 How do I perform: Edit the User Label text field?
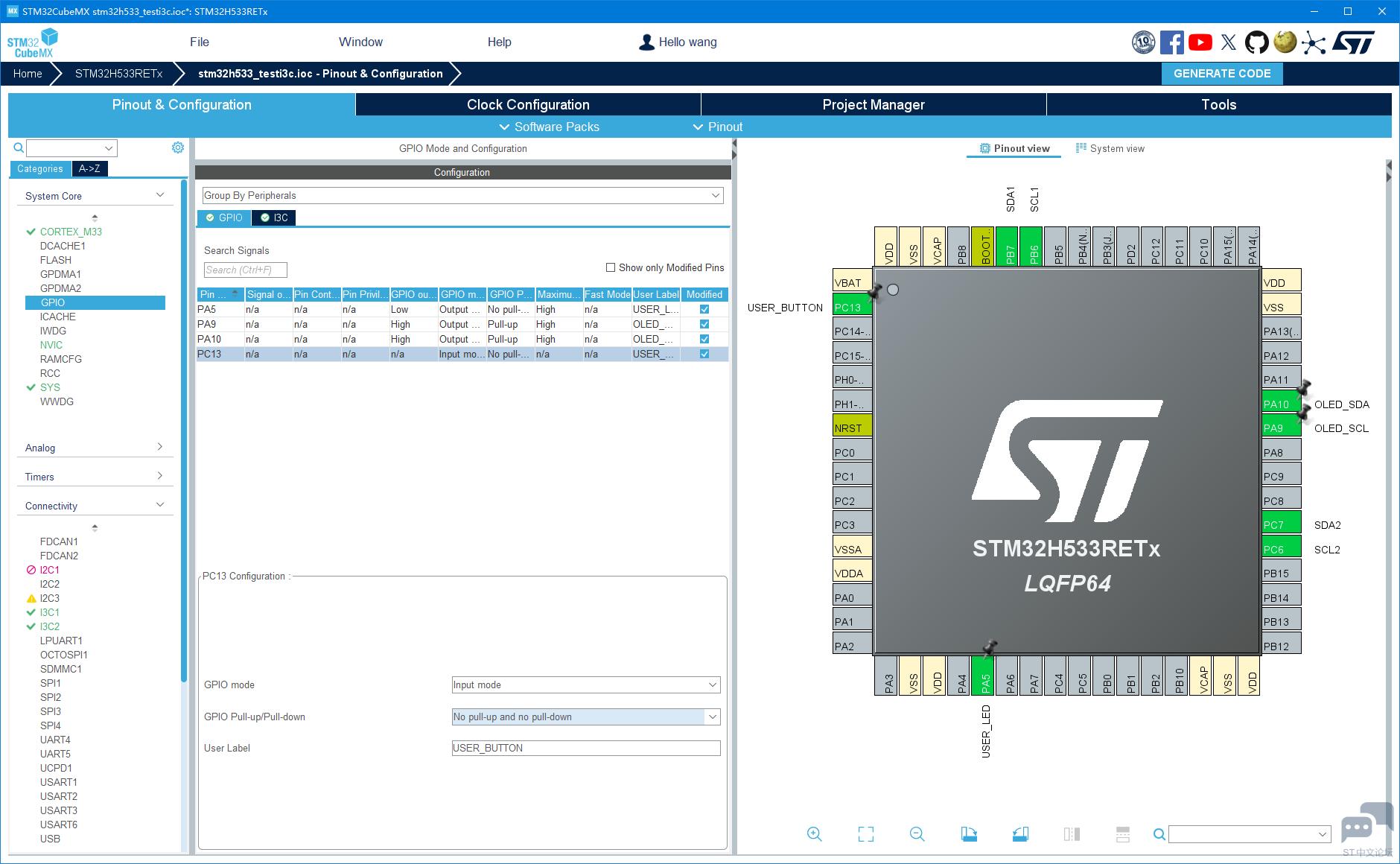(x=586, y=748)
